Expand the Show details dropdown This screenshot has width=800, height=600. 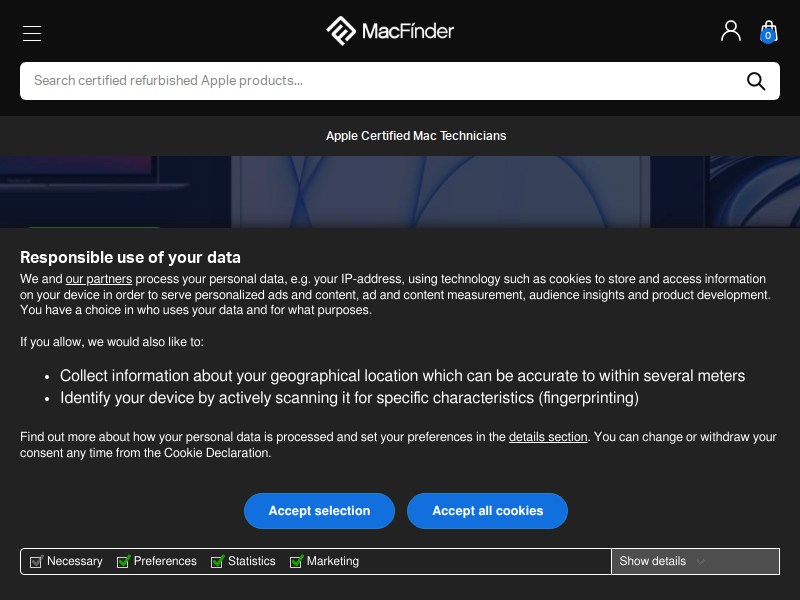(695, 561)
